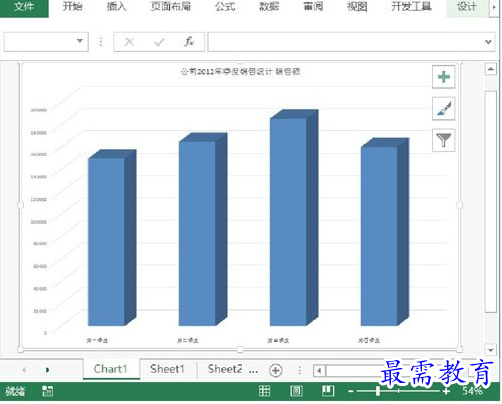Open the Name Box dropdown arrow
The height and width of the screenshot is (404, 502).
pyautogui.click(x=80, y=41)
